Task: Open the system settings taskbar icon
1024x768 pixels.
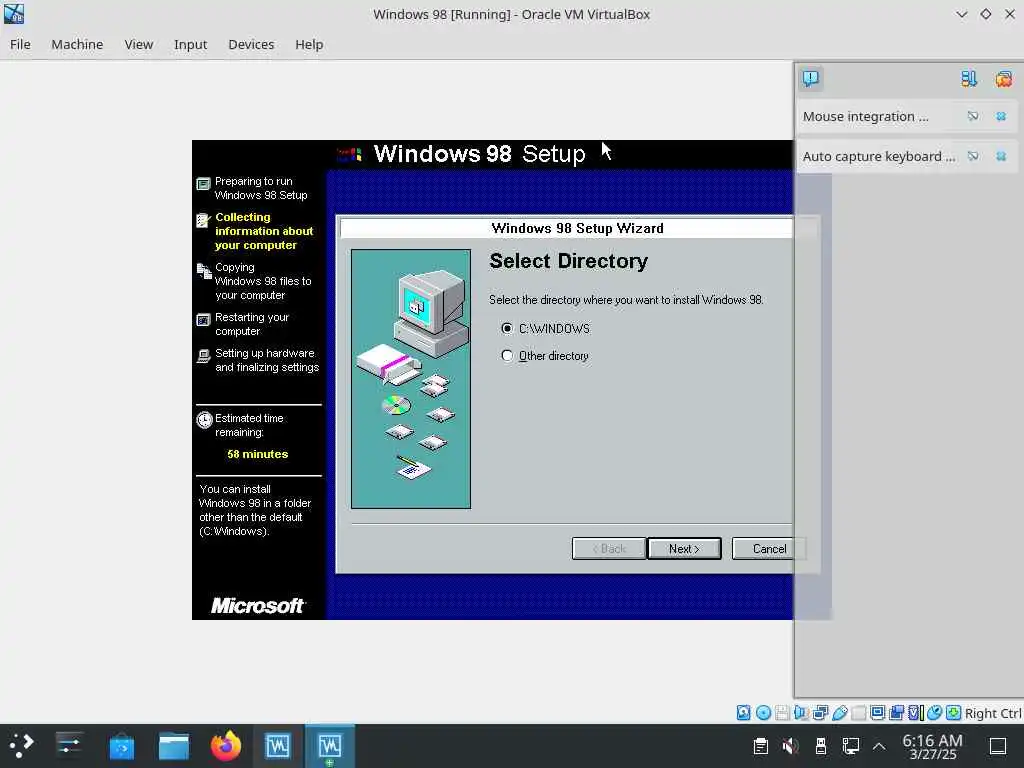Action: pos(69,745)
